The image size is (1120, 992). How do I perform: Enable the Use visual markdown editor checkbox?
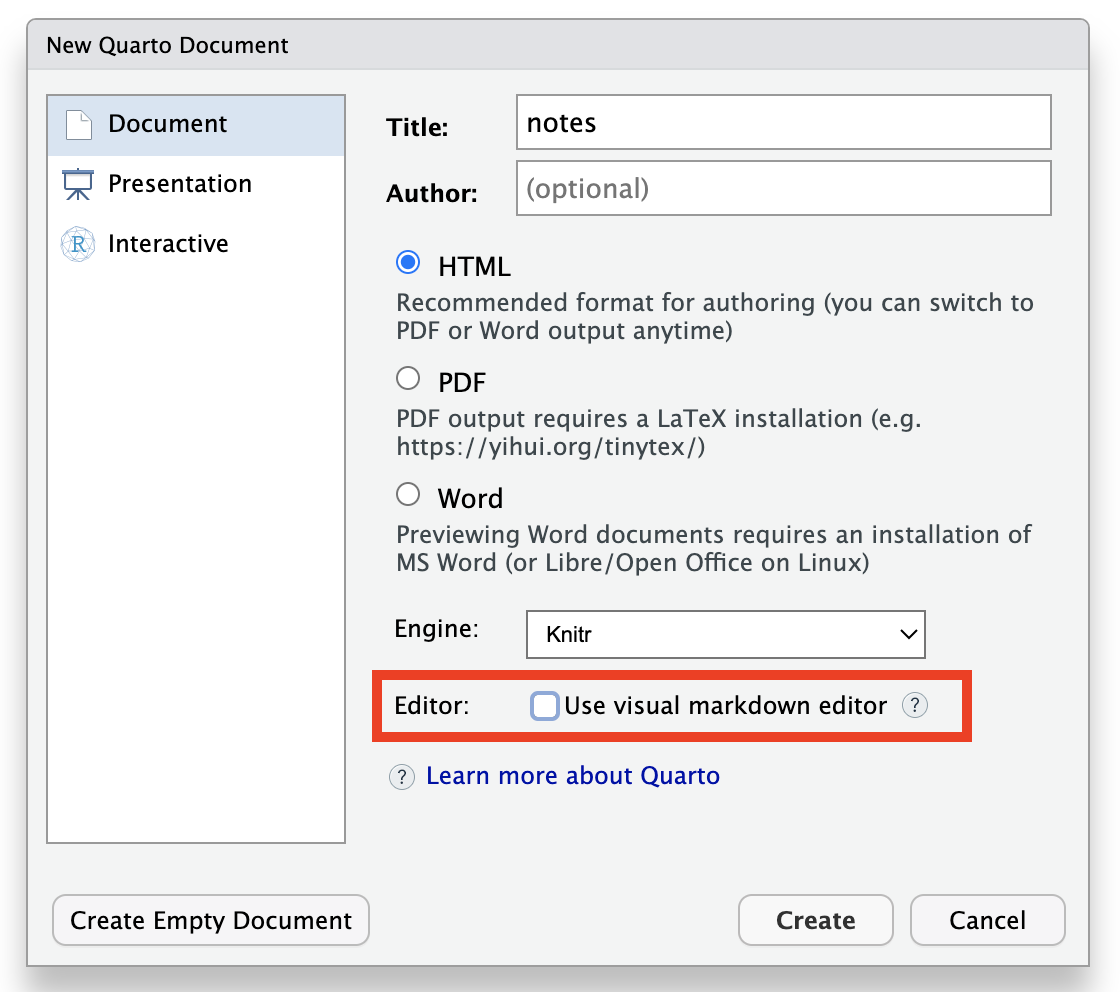(544, 706)
